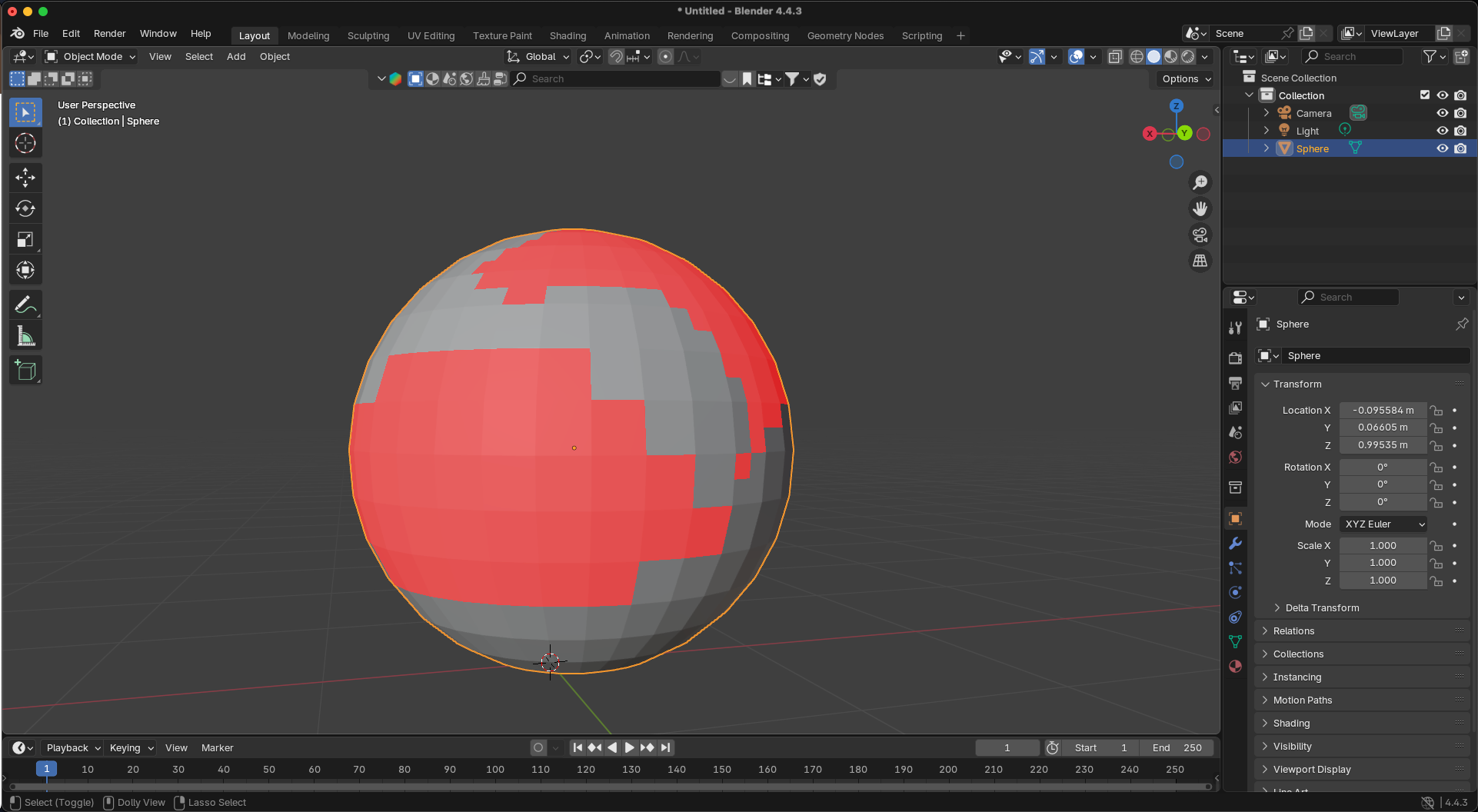Open the World properties tab

pos(1235,457)
